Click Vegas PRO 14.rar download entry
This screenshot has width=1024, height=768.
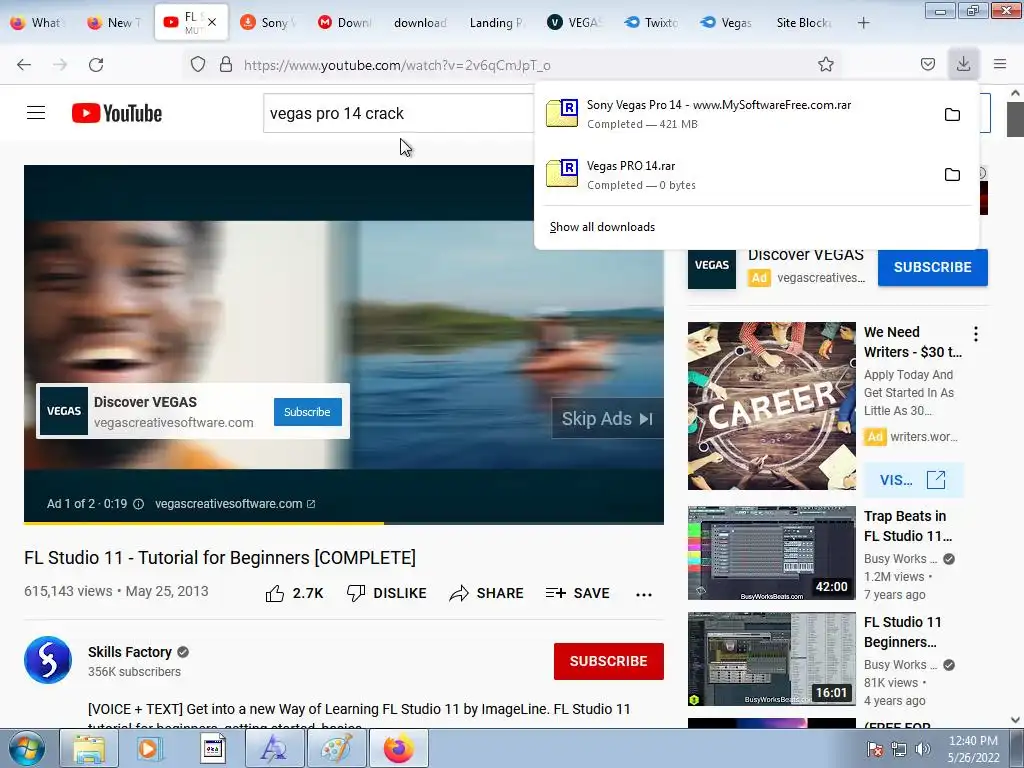click(x=738, y=175)
